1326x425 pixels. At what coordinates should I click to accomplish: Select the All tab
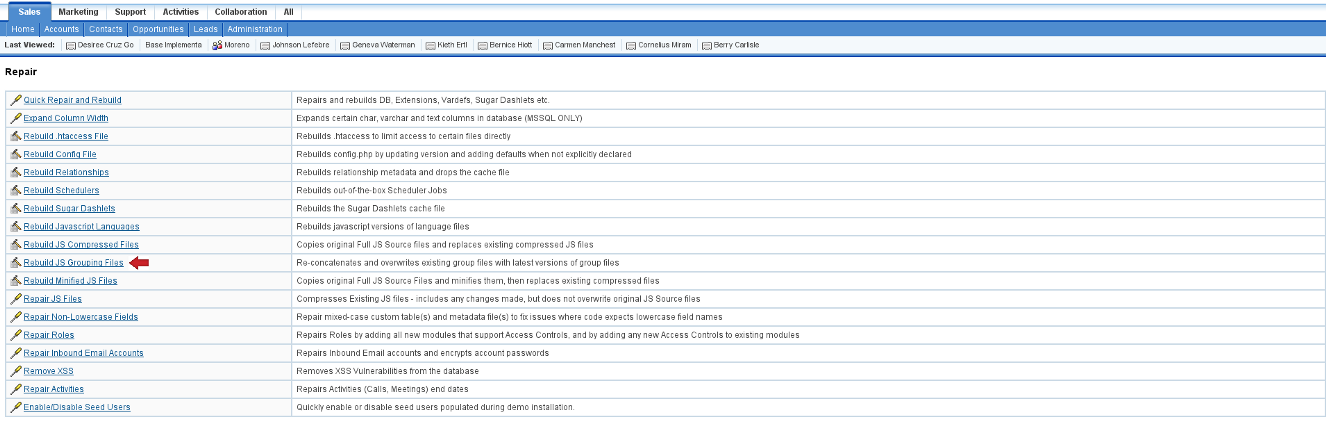click(289, 12)
